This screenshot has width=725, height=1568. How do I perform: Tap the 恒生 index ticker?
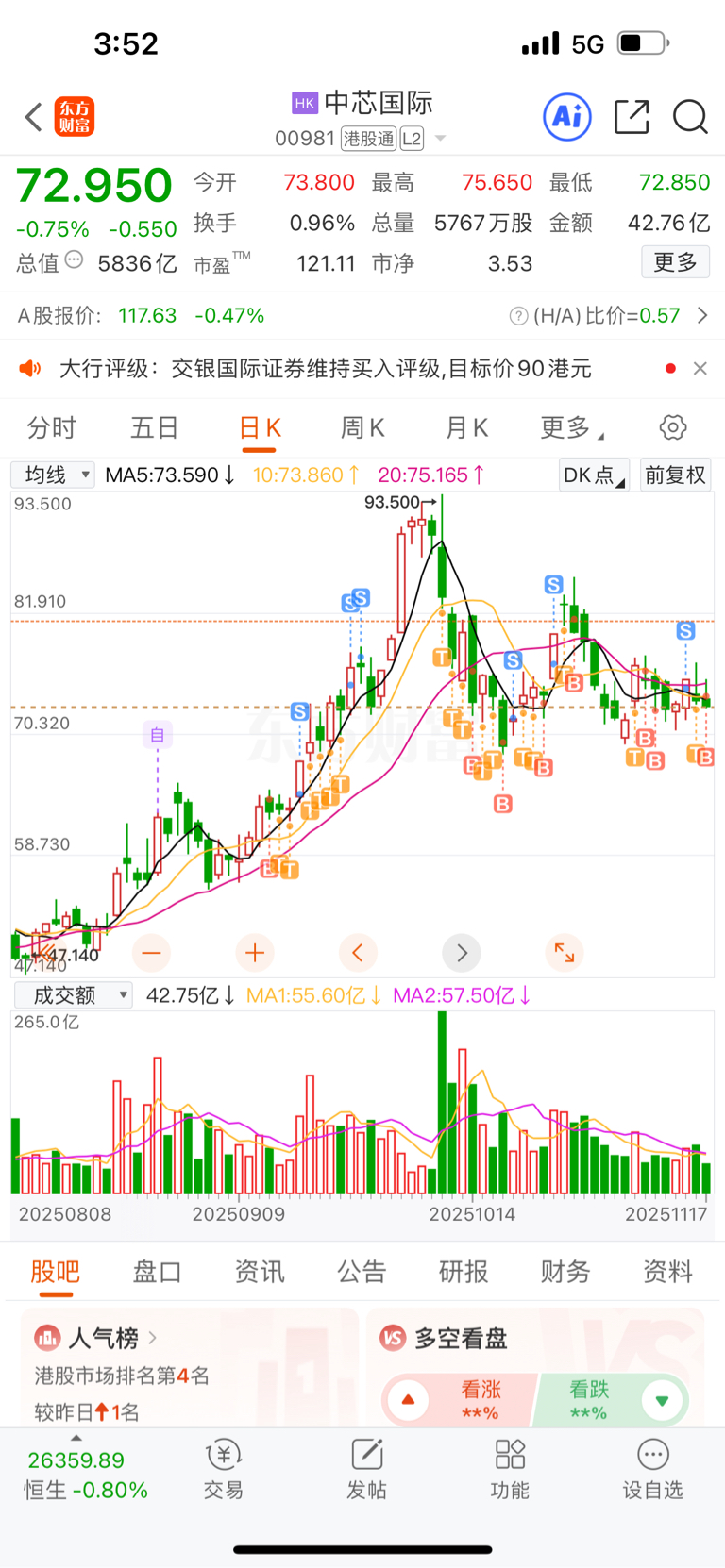pyautogui.click(x=85, y=1476)
